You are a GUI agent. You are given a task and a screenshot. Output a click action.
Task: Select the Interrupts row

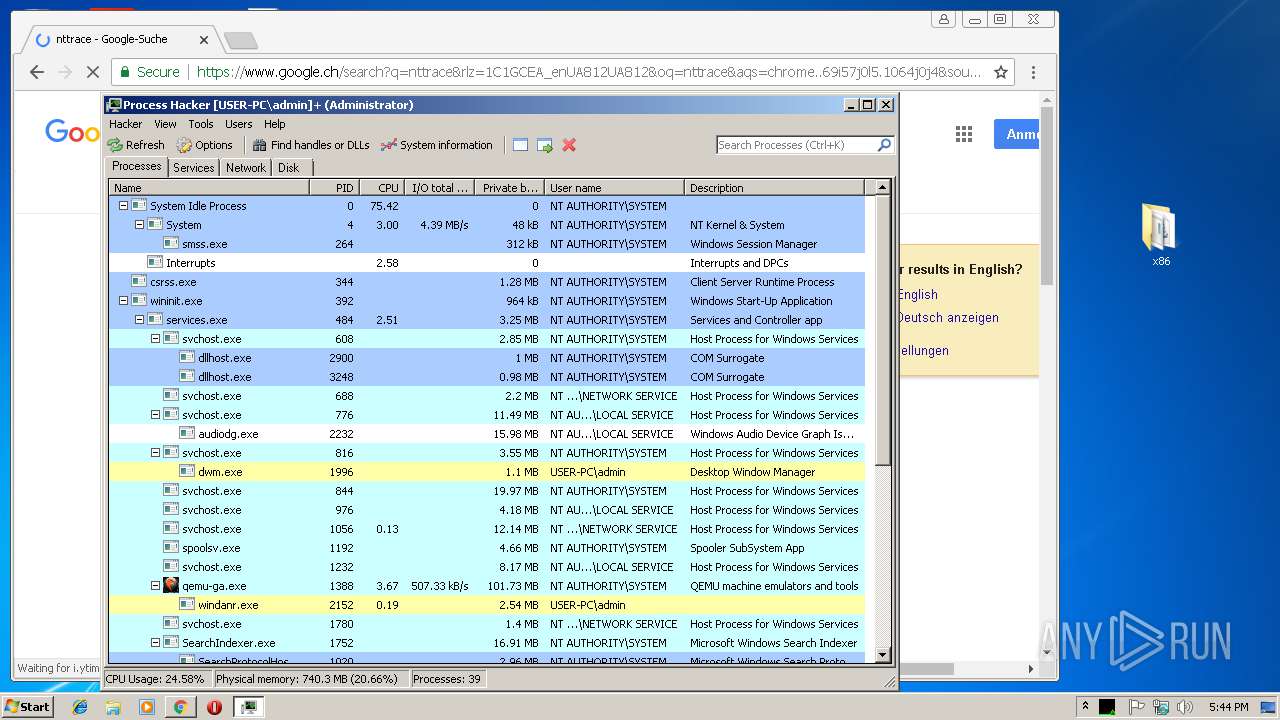pos(487,263)
